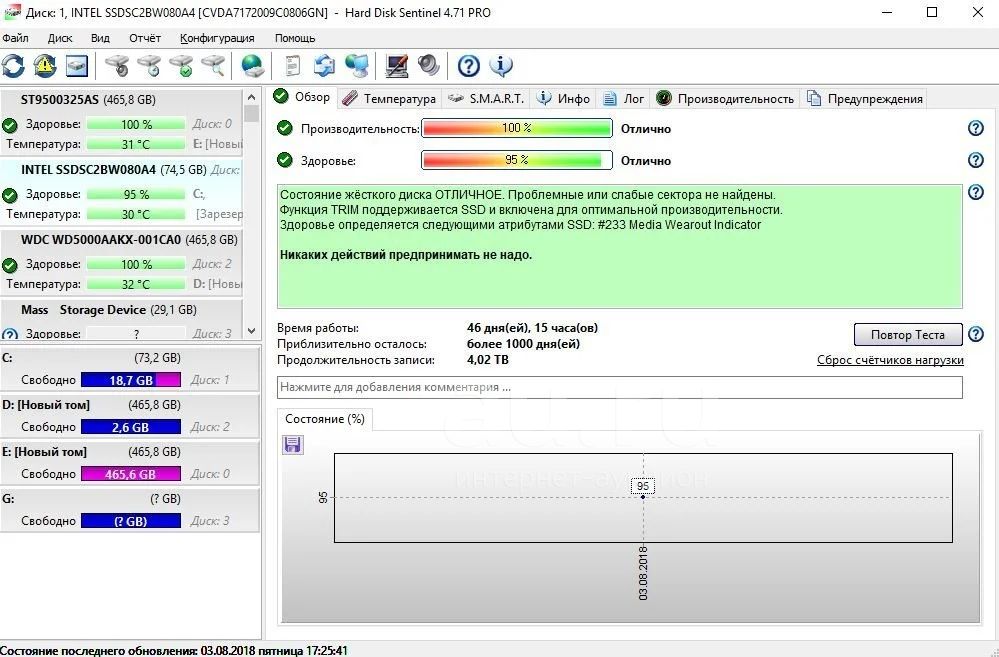Screen dimensions: 999x657
Task: Click the app icon in the title bar
Action: (11, 12)
